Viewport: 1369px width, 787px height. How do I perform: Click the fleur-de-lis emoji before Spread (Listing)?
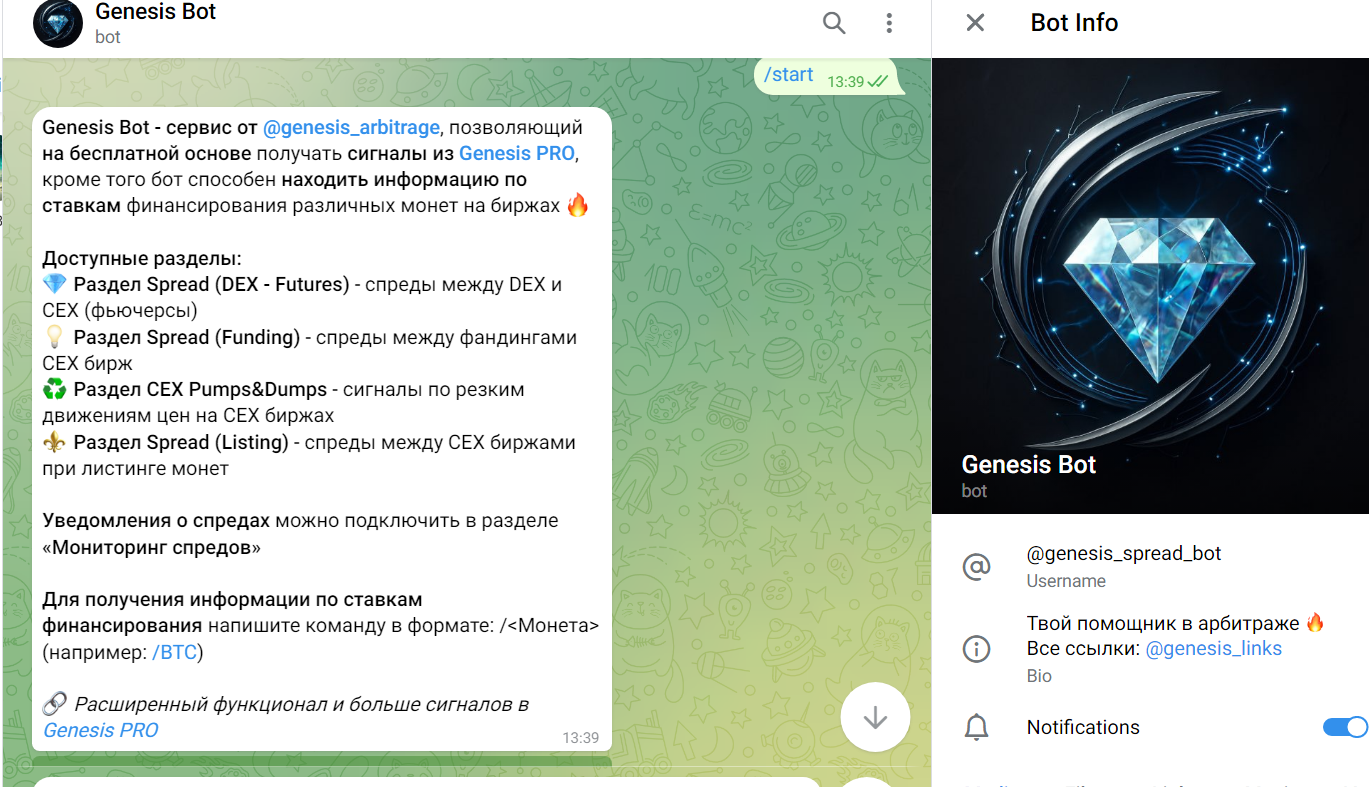(x=55, y=442)
